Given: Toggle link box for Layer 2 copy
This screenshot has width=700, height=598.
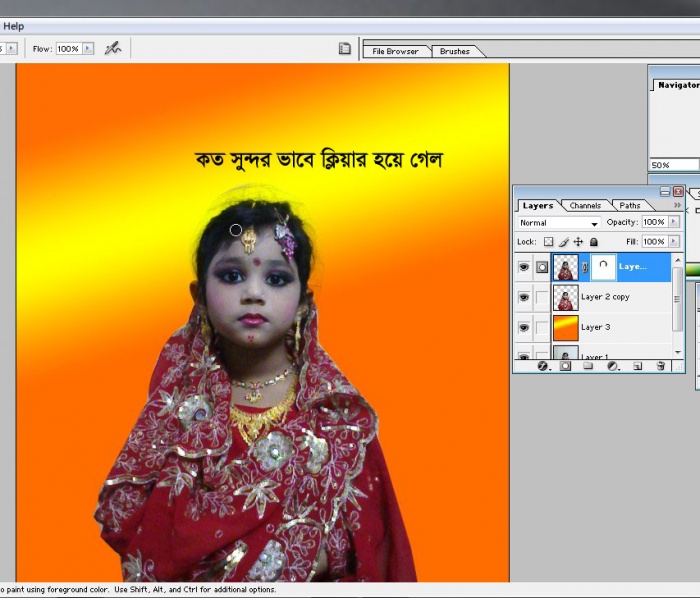Looking at the screenshot, I should [542, 297].
